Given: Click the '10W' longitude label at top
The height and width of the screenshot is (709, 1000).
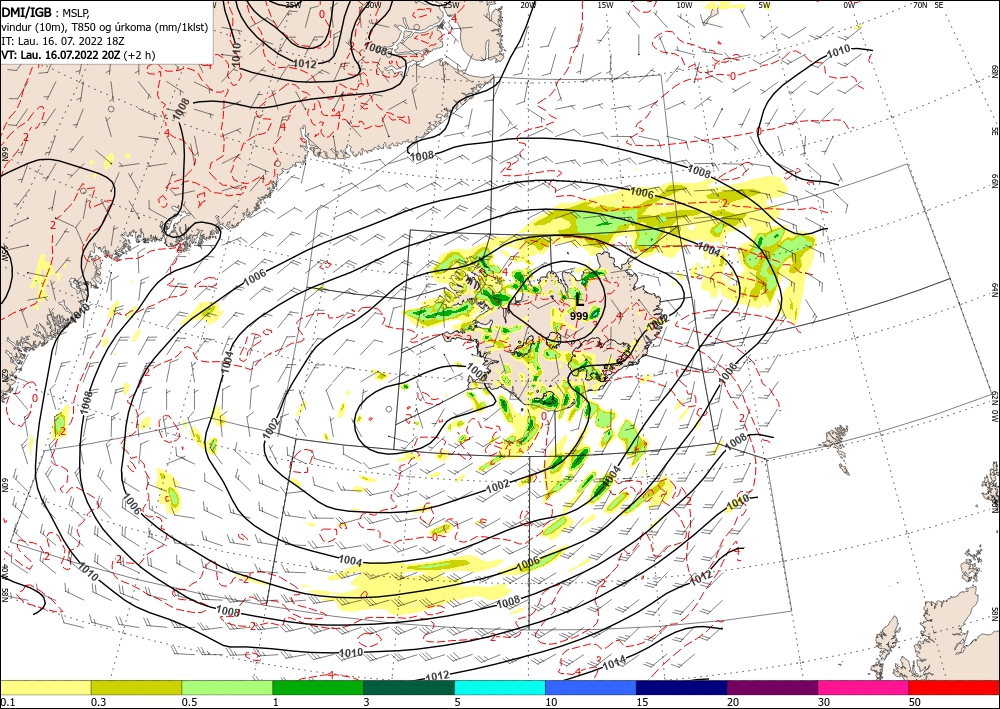Looking at the screenshot, I should 684,5.
